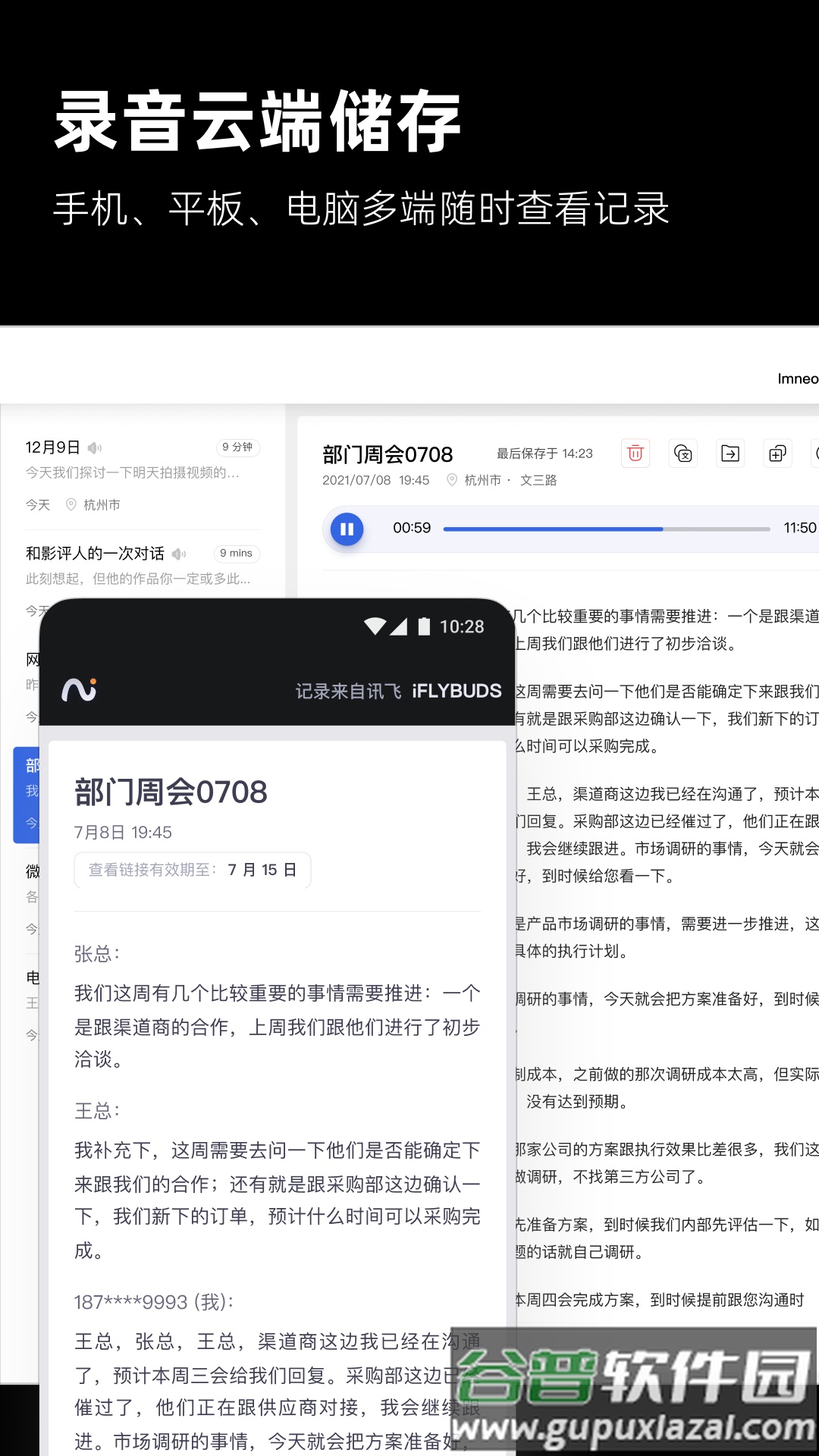The width and height of the screenshot is (819, 1456).
Task: Click speaker icon beside 和影评人的一次对话
Action: click(179, 554)
